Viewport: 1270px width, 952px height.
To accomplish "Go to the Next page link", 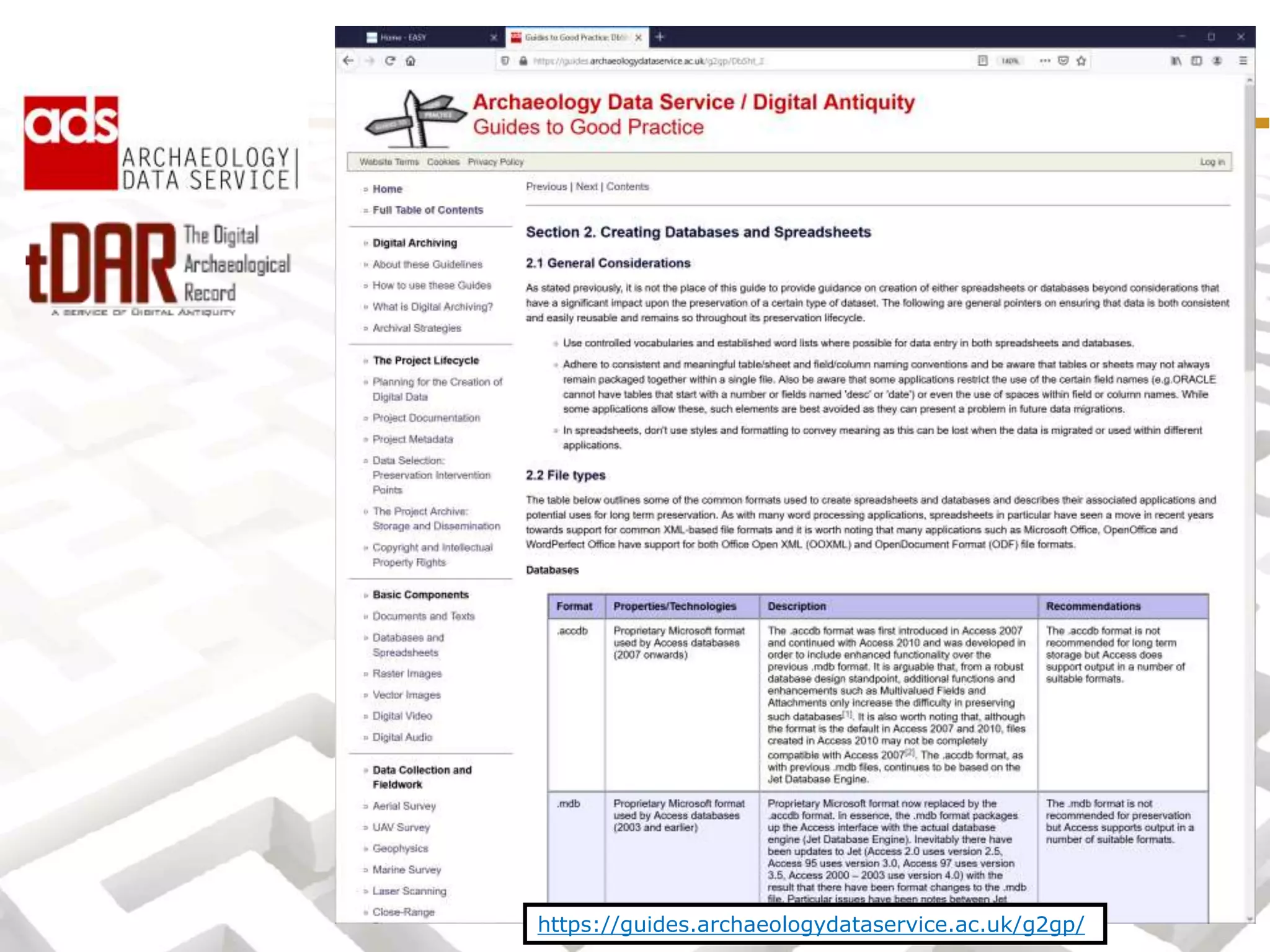I will (586, 187).
